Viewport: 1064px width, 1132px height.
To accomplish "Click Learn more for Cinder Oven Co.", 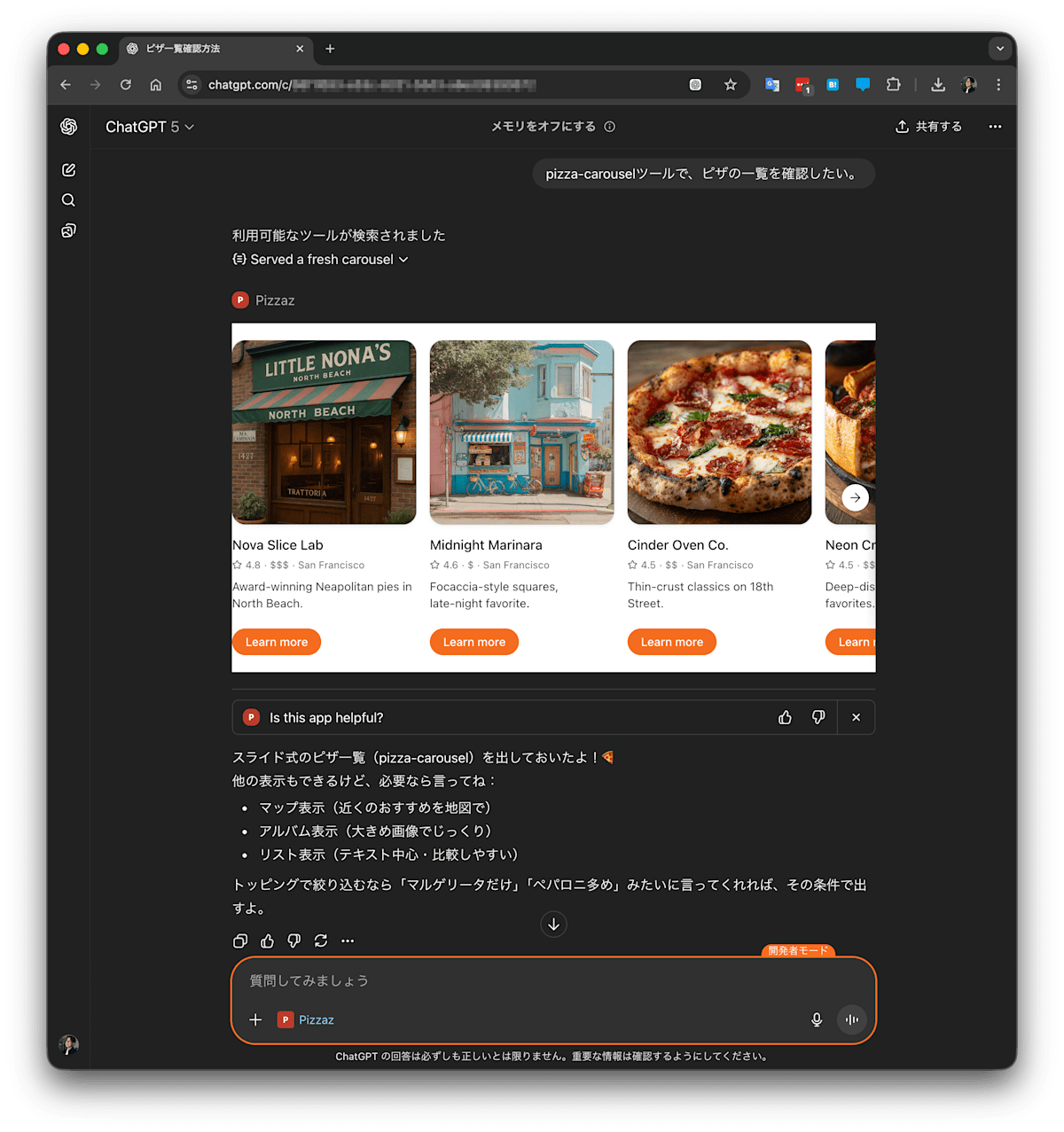I will 672,642.
